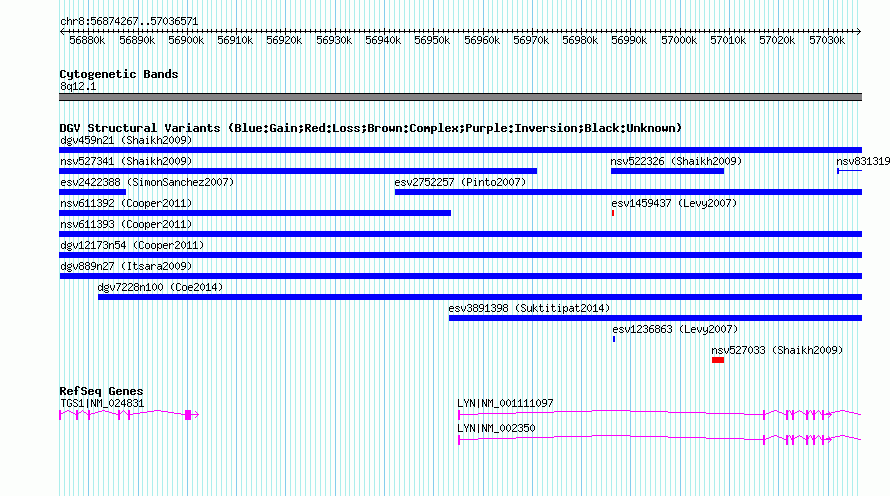The width and height of the screenshot is (890, 496).
Task: Click the nsv522326 blue gain bar
Action: pos(668,171)
